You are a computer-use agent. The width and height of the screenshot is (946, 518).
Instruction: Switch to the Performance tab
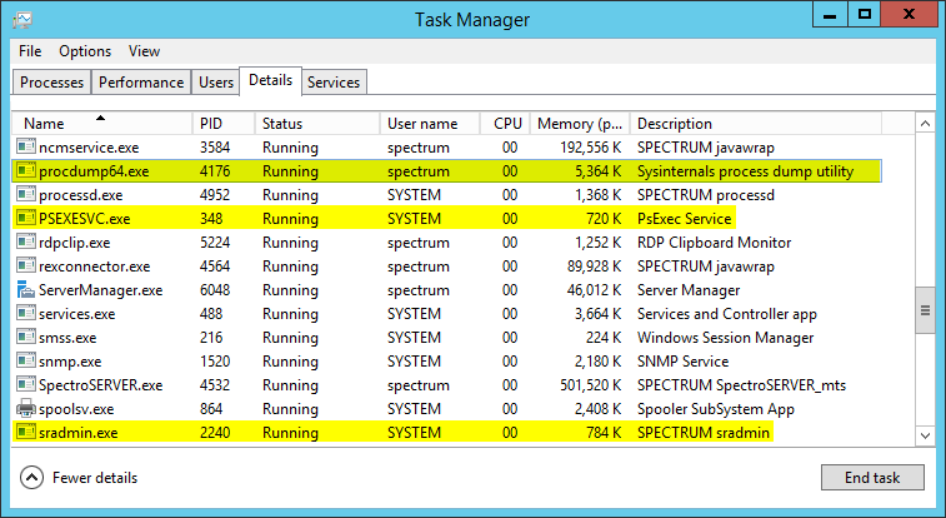tap(141, 82)
